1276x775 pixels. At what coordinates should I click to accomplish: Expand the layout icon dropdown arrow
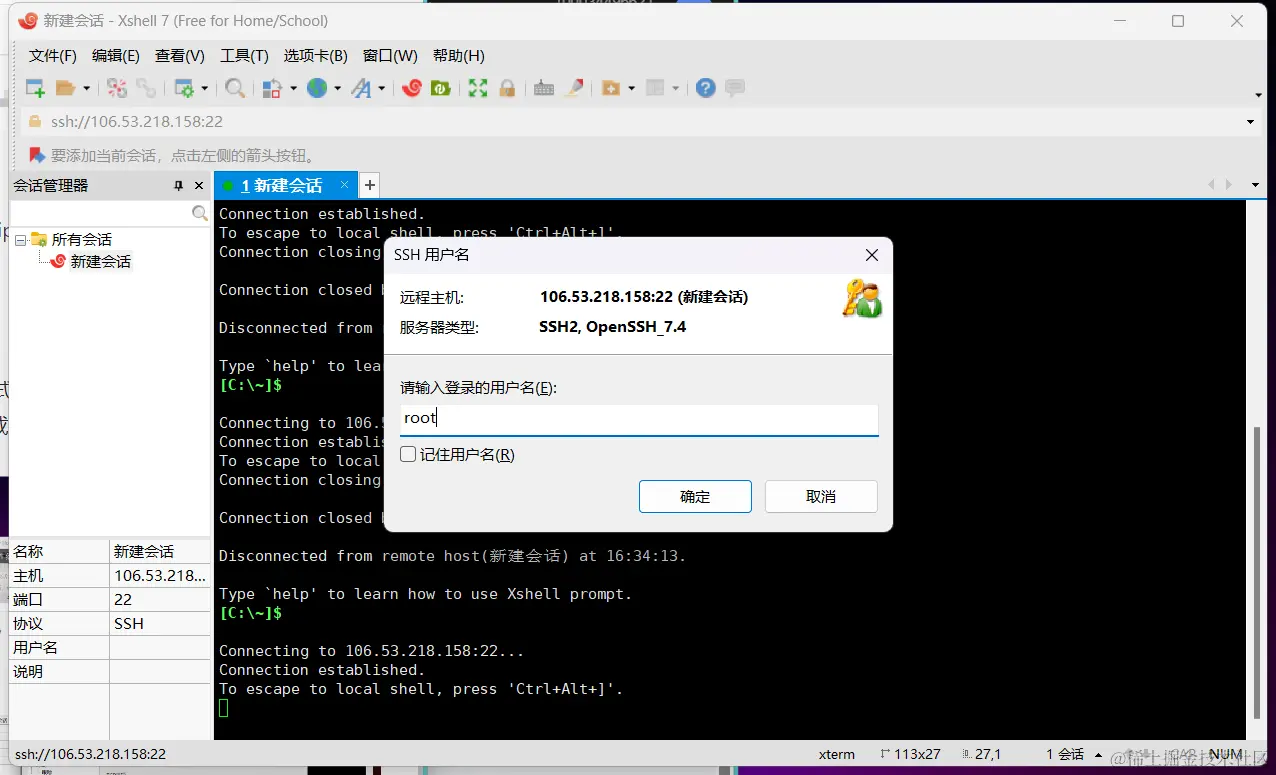click(676, 88)
